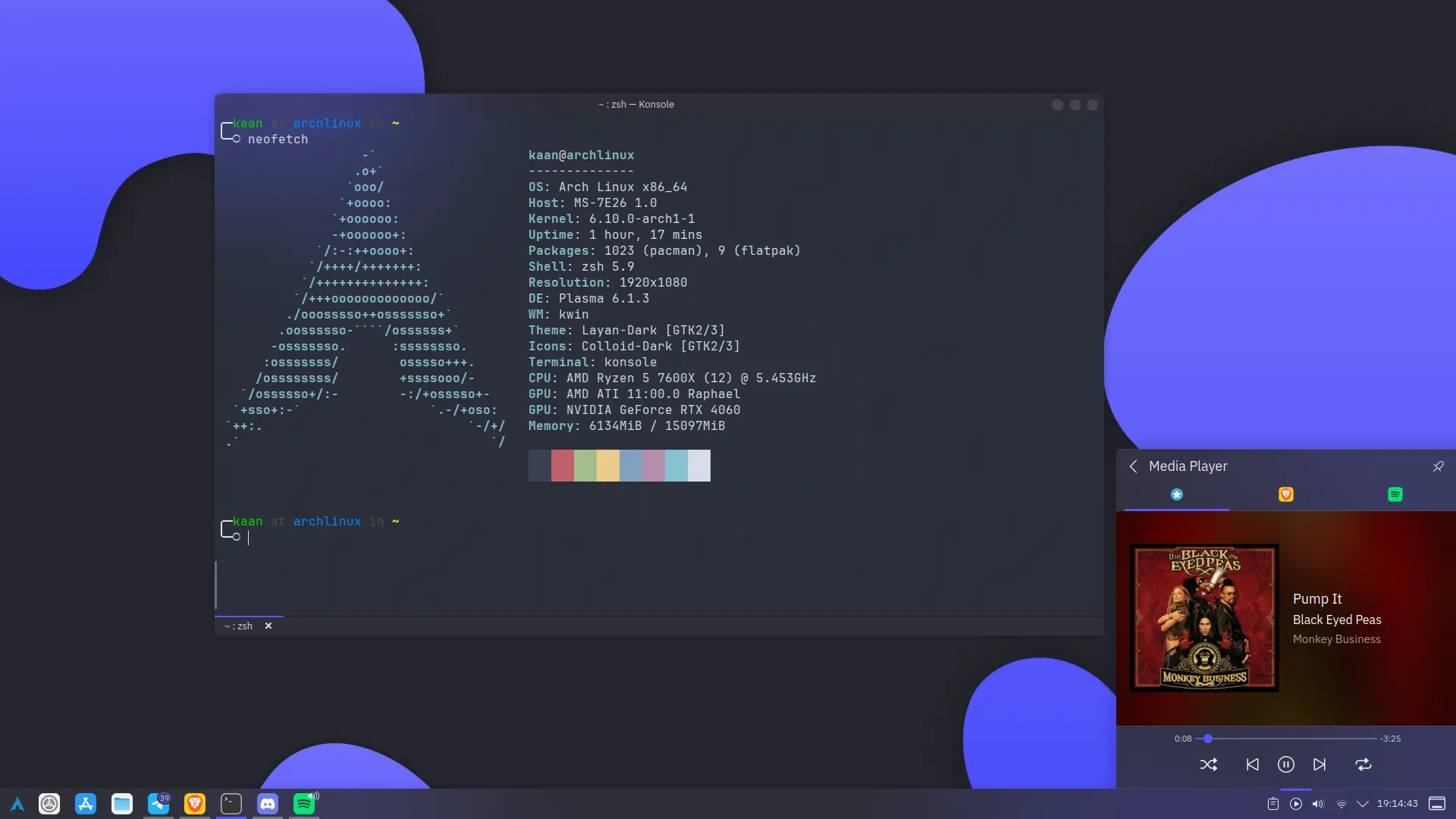
Task: Toggle shuffle in Media Player
Action: pos(1209,764)
